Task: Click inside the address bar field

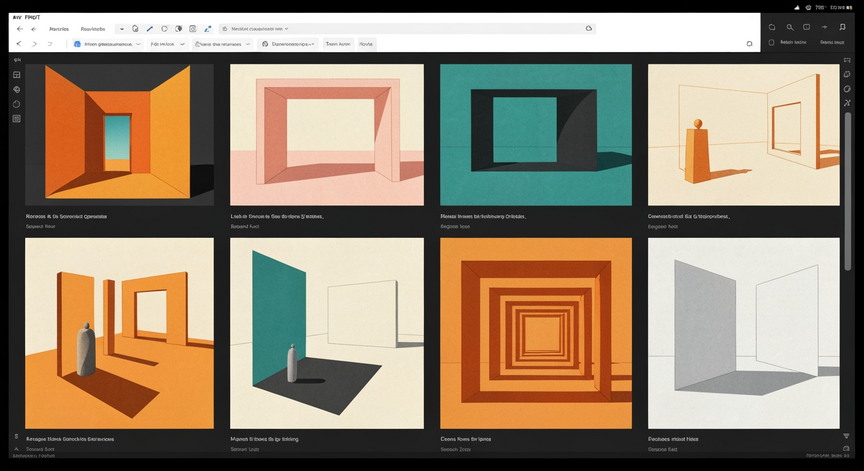Action: (407, 29)
